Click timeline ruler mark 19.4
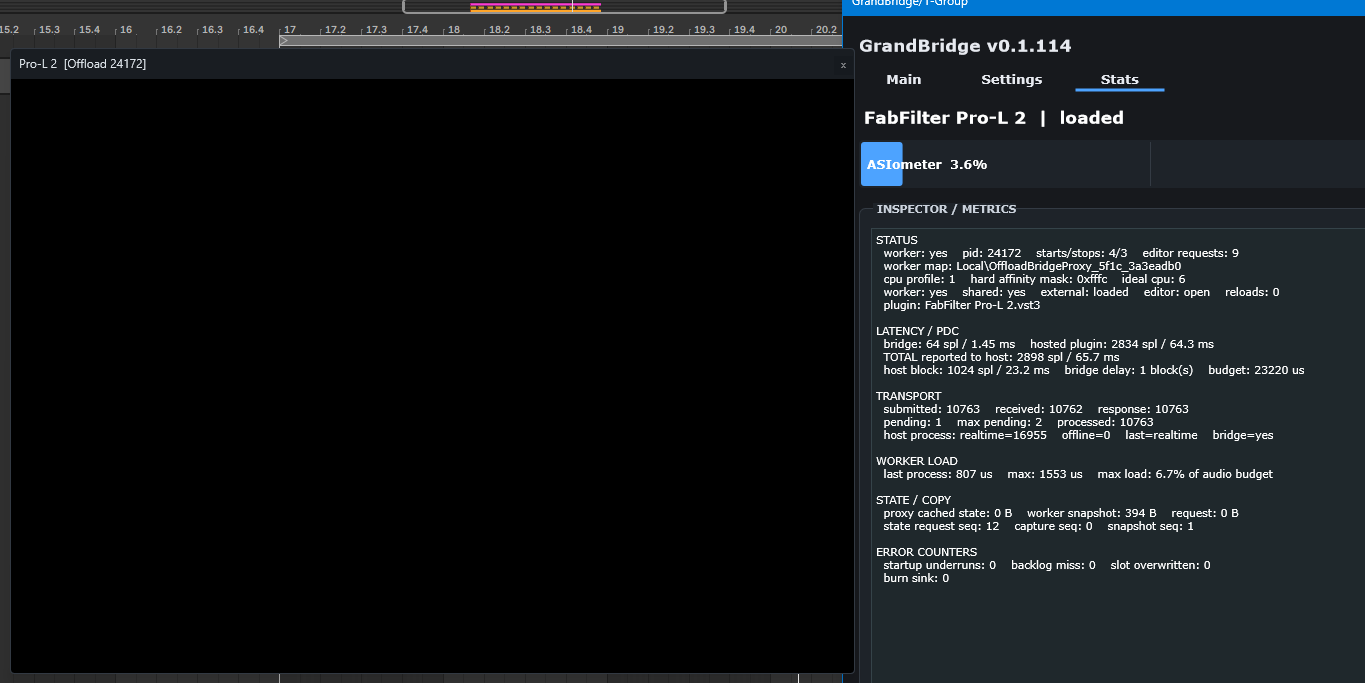1365x683 pixels. tap(744, 30)
